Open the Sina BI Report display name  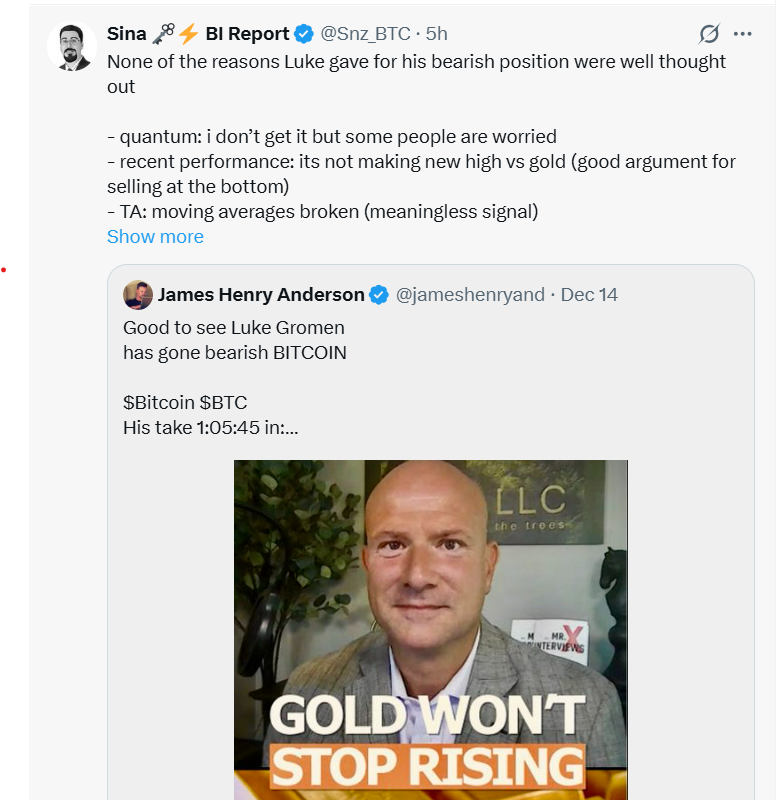[247, 34]
